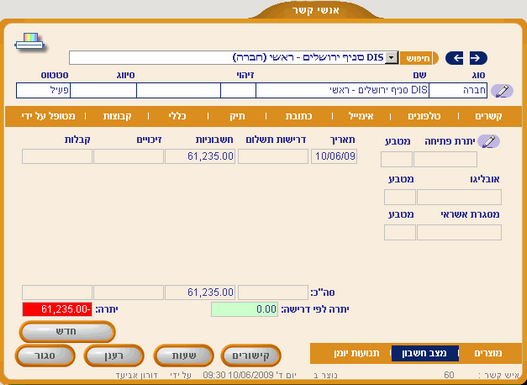Click the יתרת פתיחה amount field
This screenshot has width=527, height=385.
pos(445,159)
